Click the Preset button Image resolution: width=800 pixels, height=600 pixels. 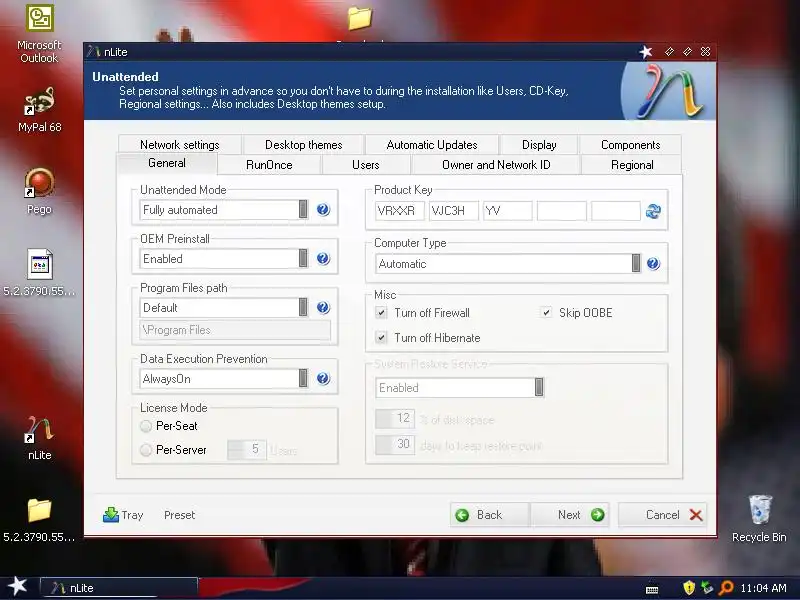click(x=180, y=515)
